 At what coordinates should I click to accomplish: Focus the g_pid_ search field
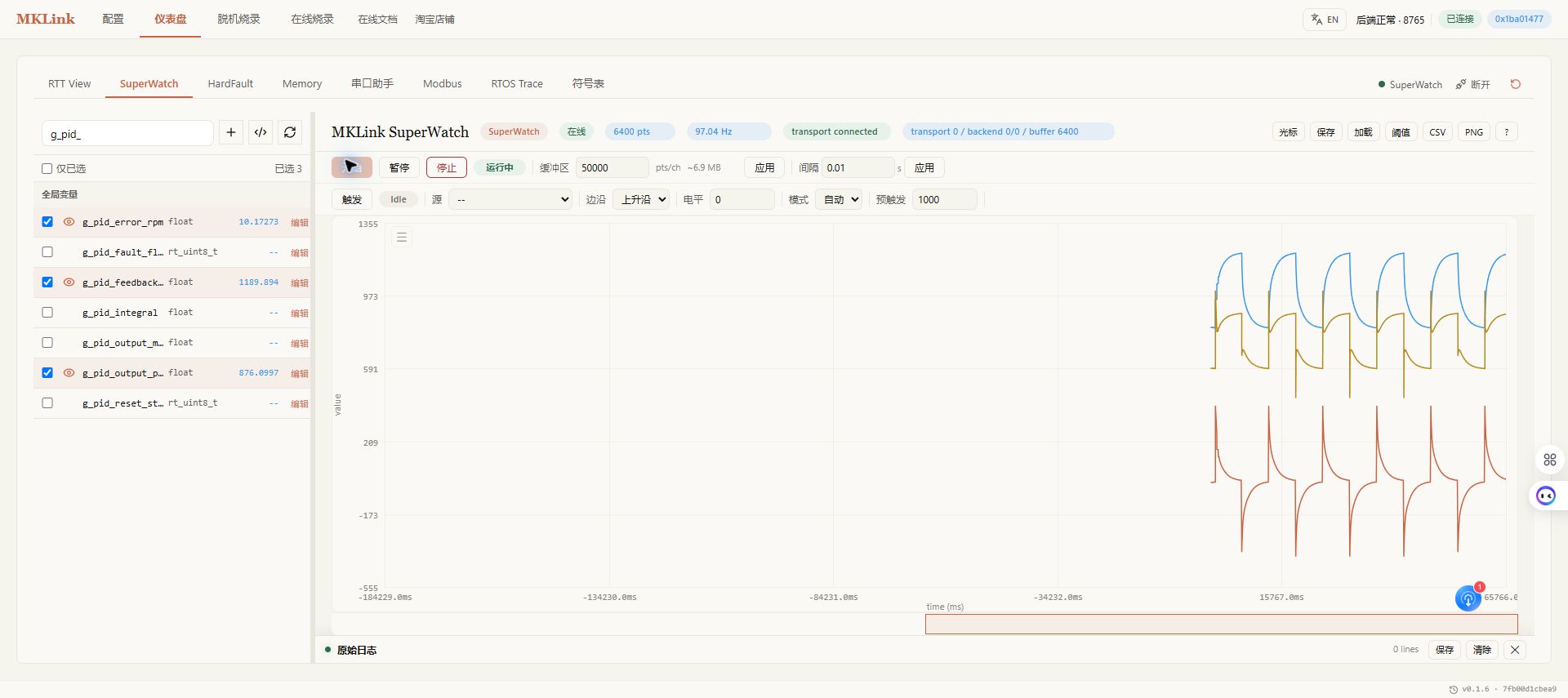[x=127, y=133]
